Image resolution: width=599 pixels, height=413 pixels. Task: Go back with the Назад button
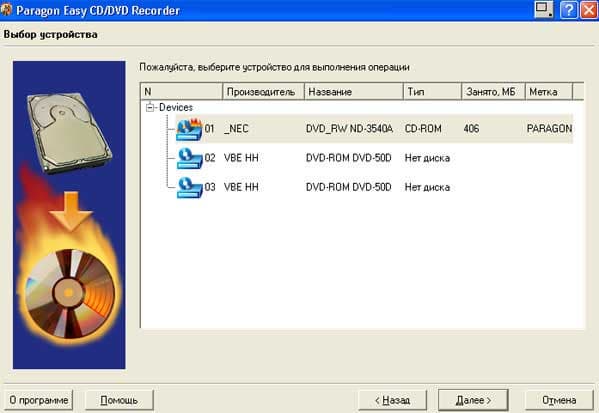(392, 400)
